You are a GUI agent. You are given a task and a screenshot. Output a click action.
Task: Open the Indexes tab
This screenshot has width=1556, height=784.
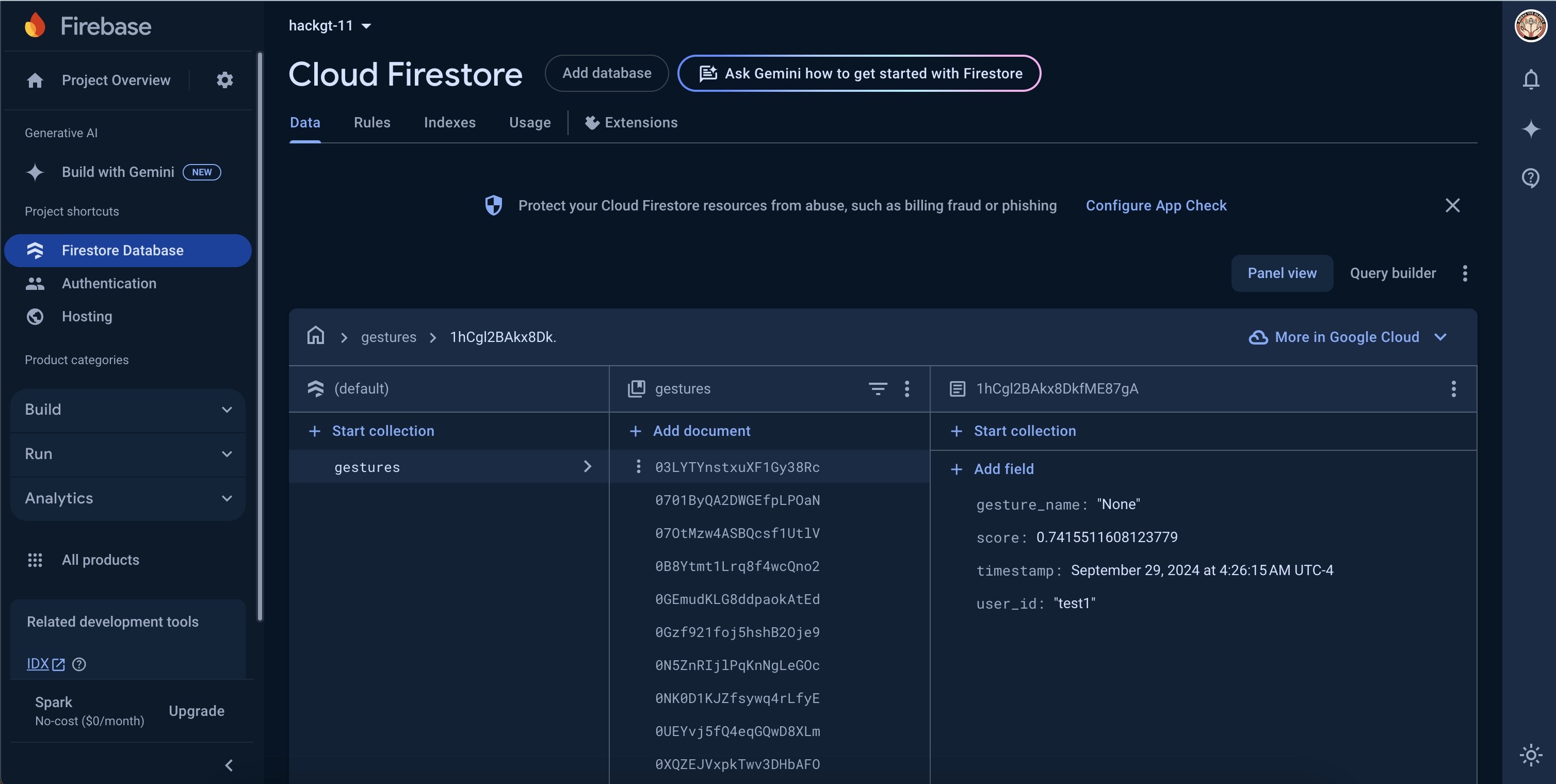point(449,123)
